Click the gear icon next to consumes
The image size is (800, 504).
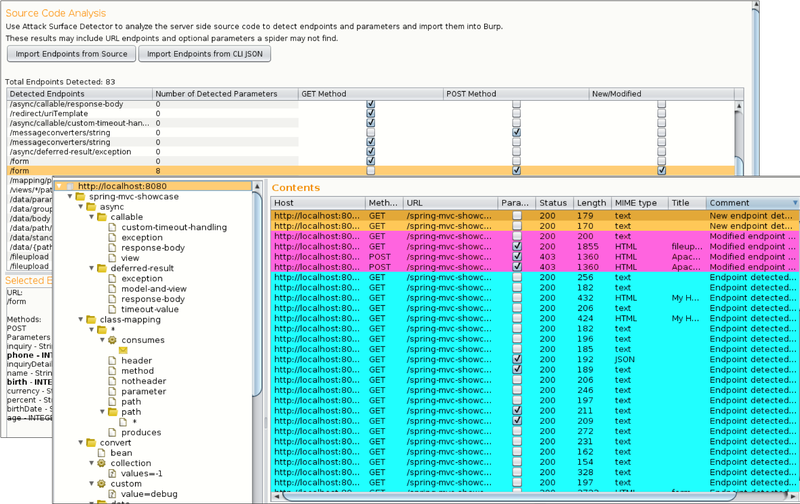click(x=112, y=340)
